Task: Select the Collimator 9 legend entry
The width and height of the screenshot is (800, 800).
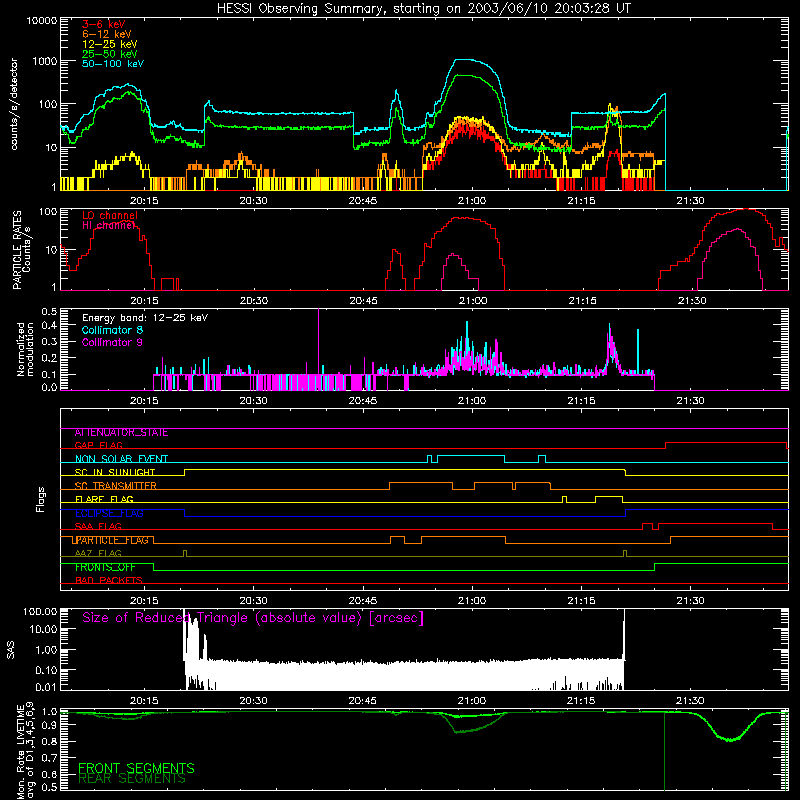Action: [112, 342]
